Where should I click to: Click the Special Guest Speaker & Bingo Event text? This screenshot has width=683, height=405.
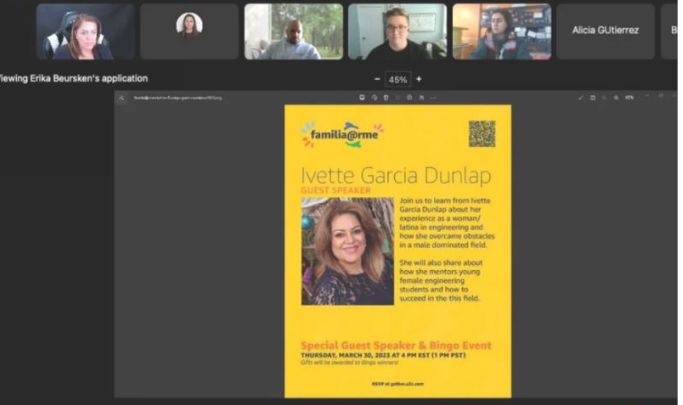(396, 346)
